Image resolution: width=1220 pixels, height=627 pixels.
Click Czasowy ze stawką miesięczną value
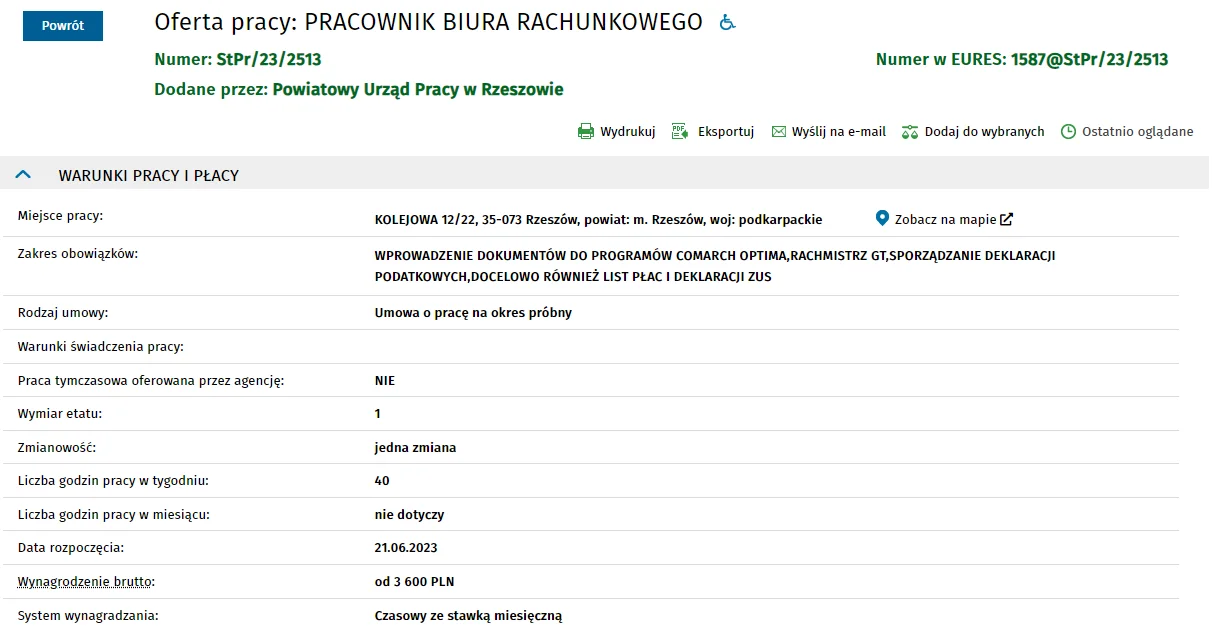coord(468,616)
